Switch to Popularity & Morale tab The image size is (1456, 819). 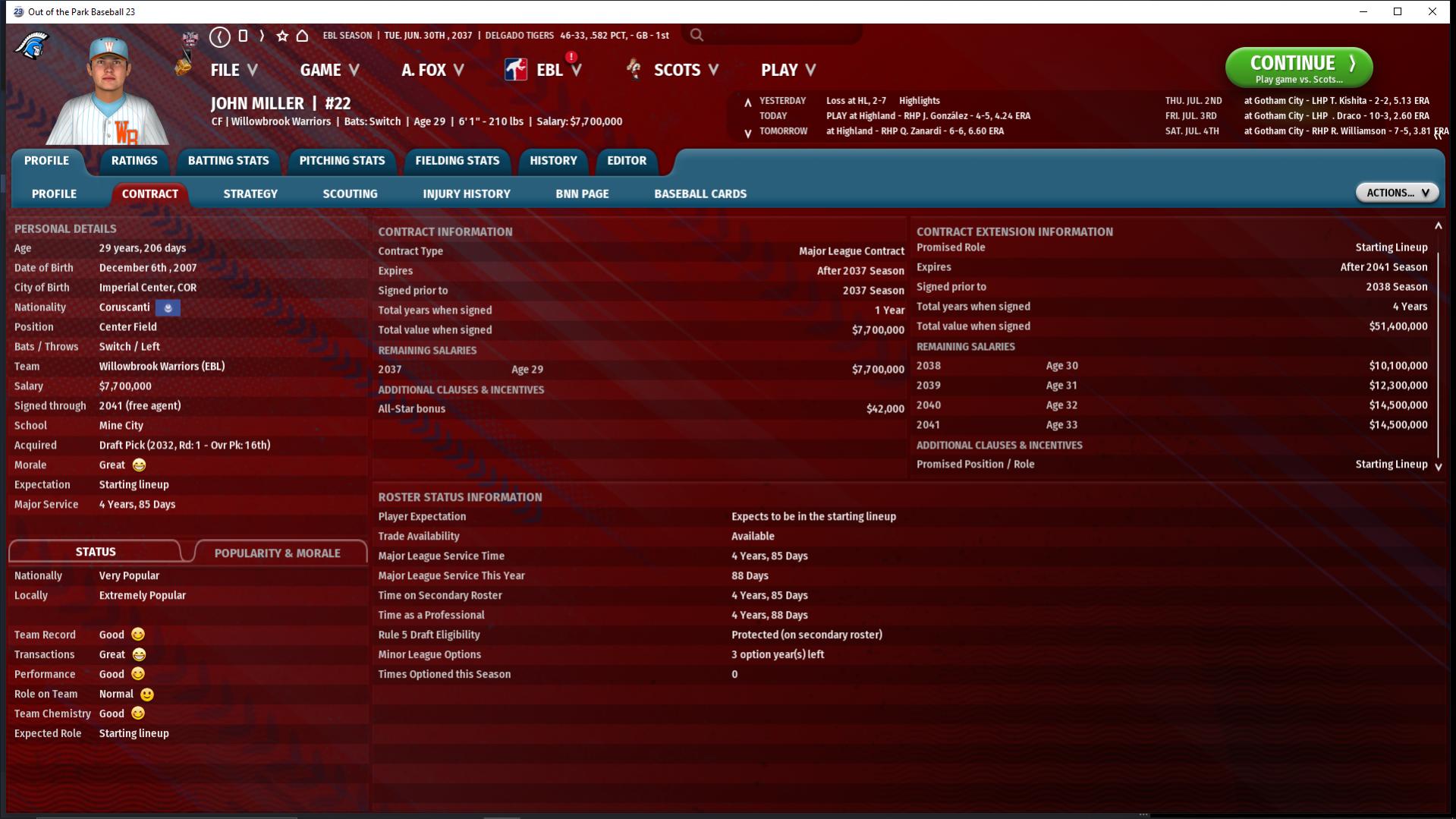(277, 553)
